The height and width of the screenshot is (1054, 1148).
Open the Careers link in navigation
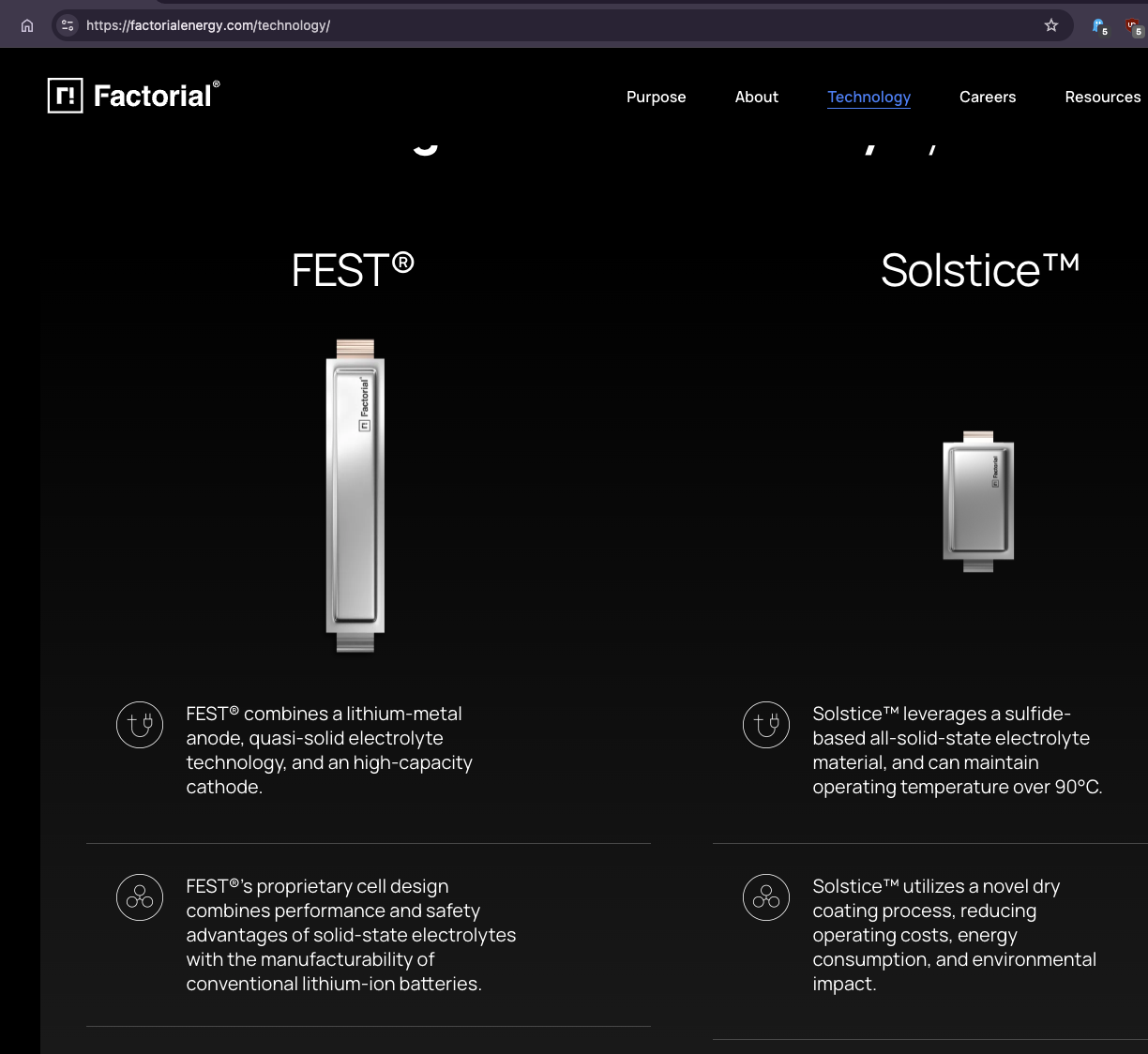pos(988,97)
